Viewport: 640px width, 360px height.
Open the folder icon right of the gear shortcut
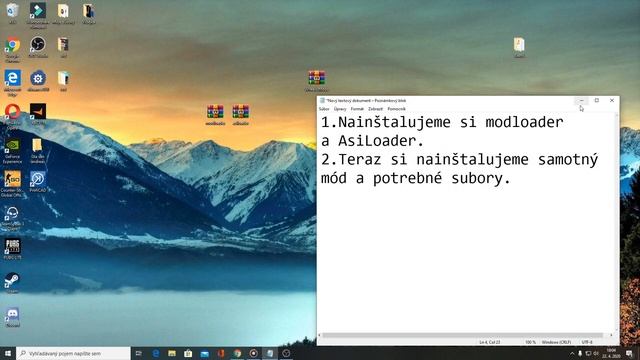pos(63,81)
